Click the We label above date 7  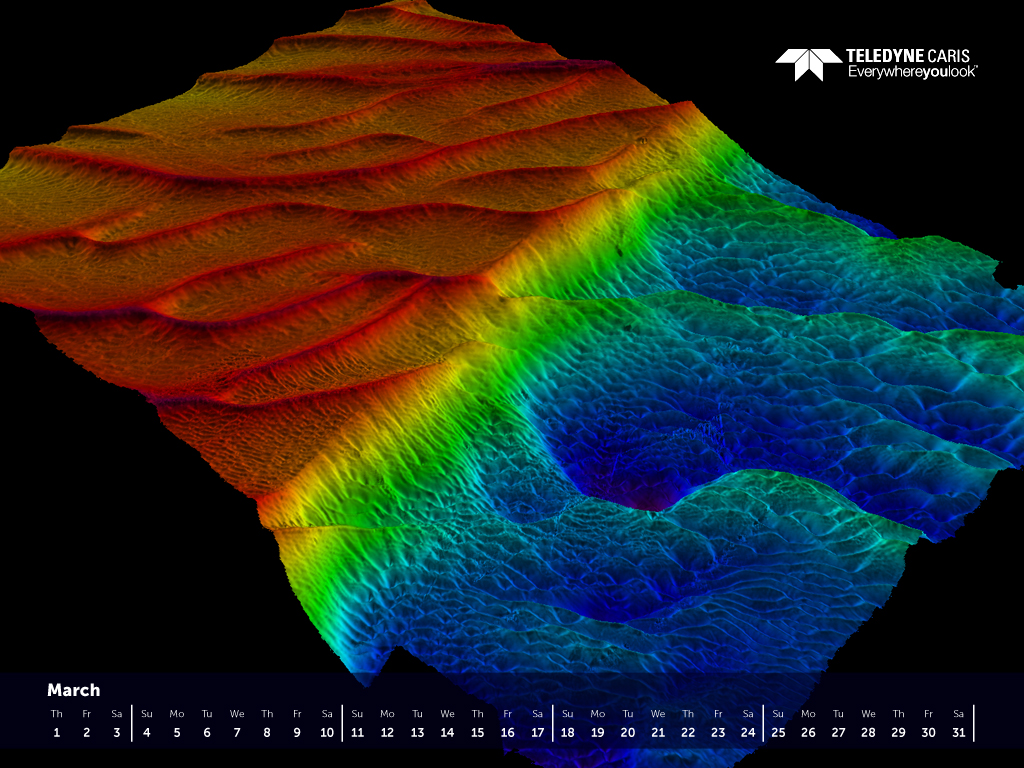click(x=237, y=714)
